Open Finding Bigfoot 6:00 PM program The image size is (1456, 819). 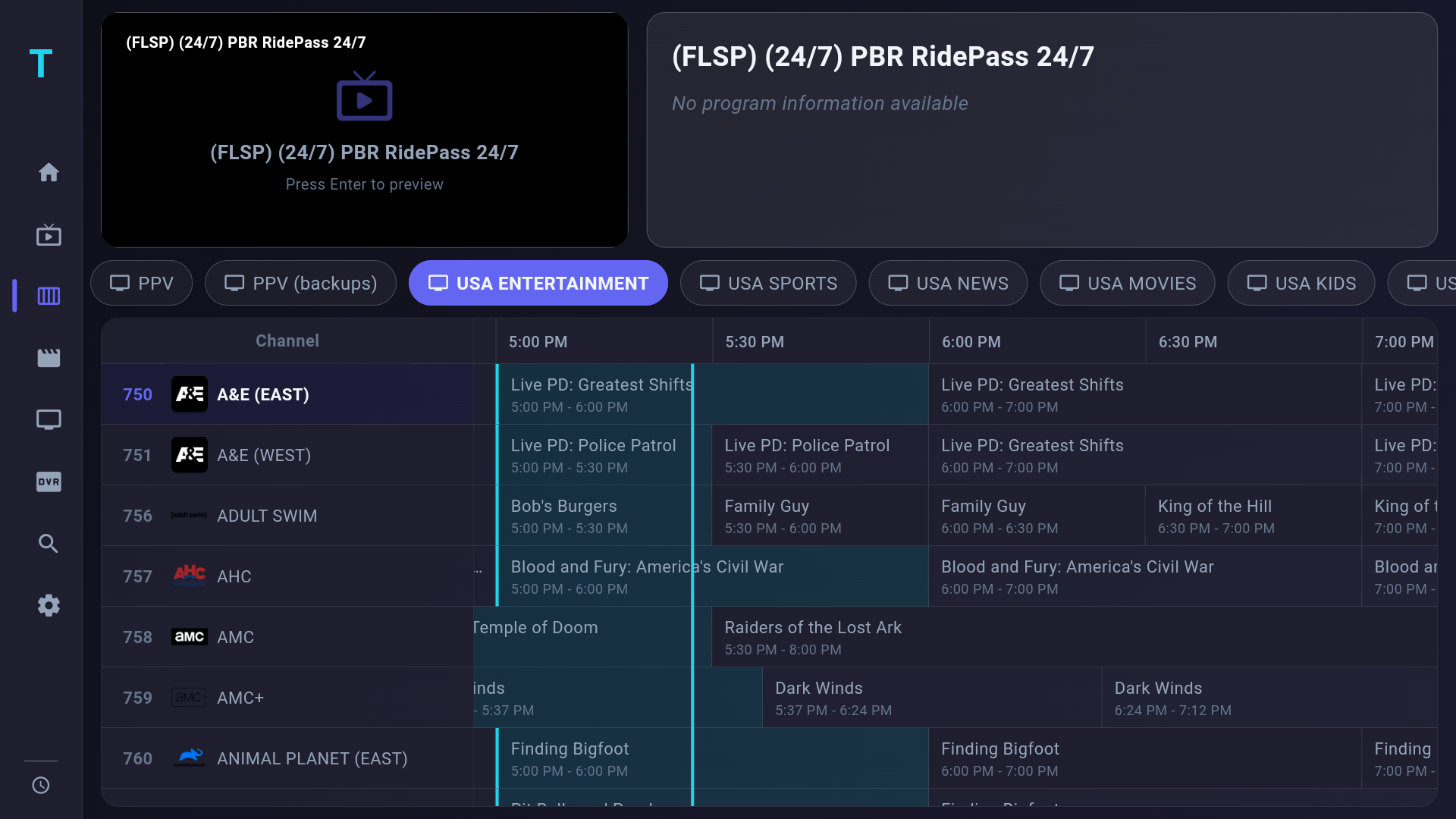(1145, 758)
